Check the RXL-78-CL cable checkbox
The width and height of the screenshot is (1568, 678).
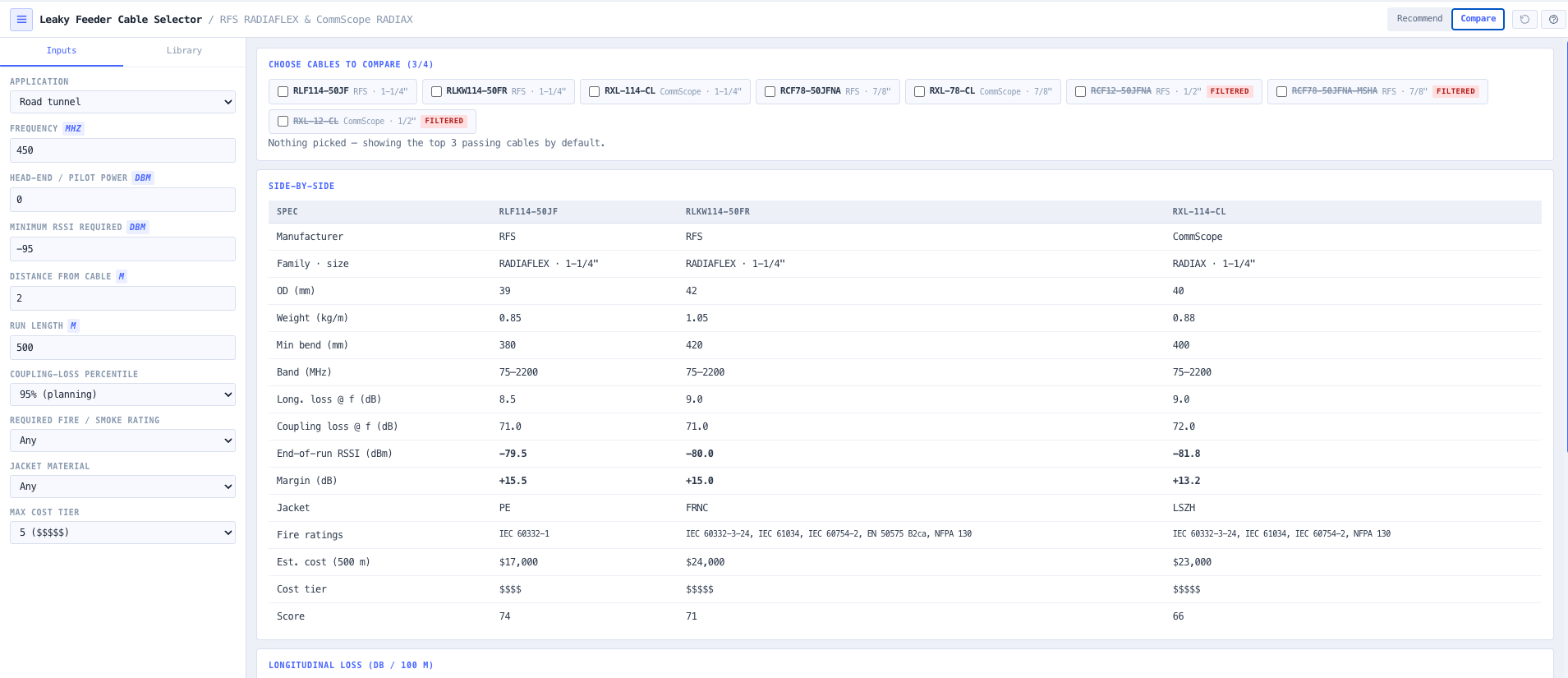[x=919, y=91]
